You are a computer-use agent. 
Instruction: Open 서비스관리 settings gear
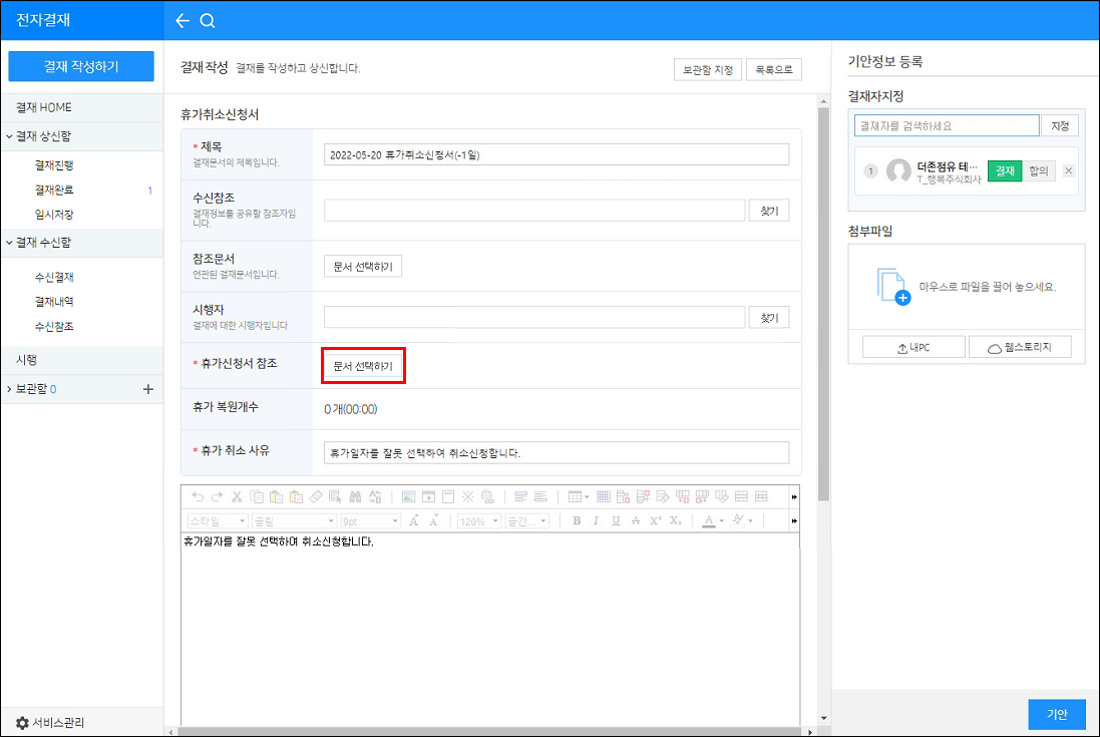tap(22, 722)
